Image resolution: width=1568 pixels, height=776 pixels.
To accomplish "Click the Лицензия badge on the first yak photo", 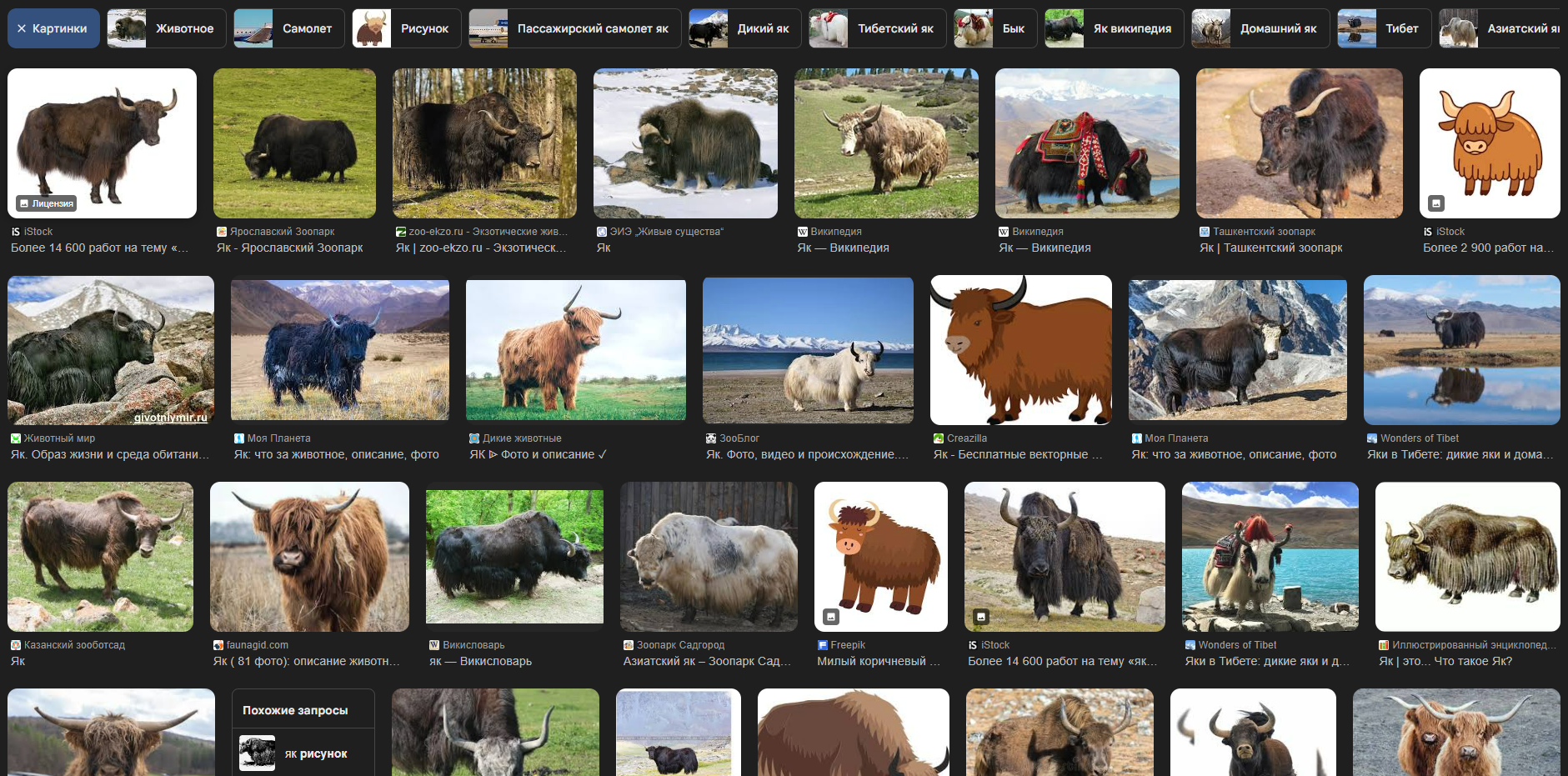I will [x=47, y=203].
